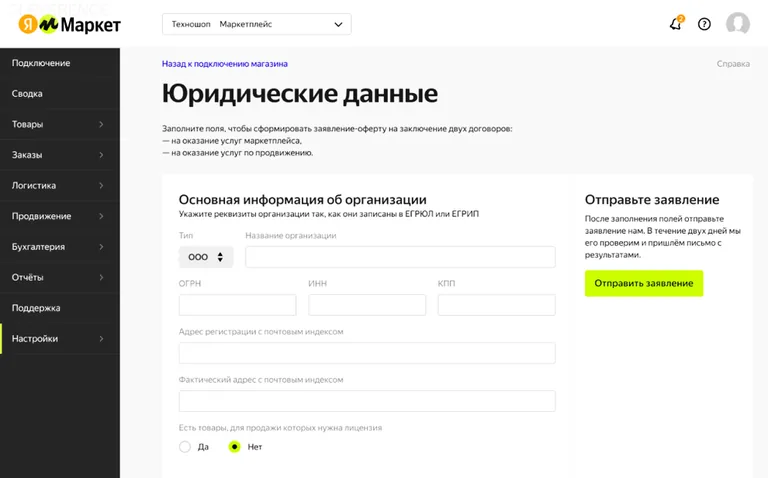This screenshot has width=768, height=478.
Task: Open the Справка link
Action: point(733,64)
